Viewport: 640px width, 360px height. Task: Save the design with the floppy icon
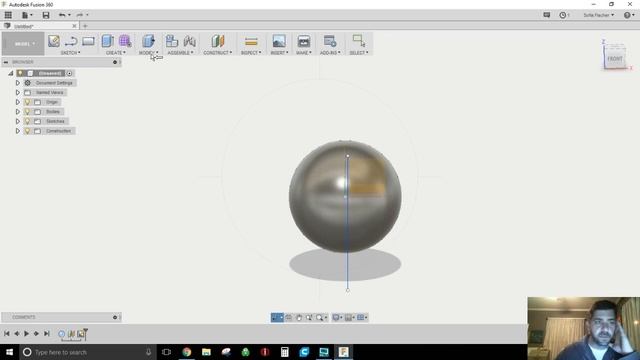point(46,15)
